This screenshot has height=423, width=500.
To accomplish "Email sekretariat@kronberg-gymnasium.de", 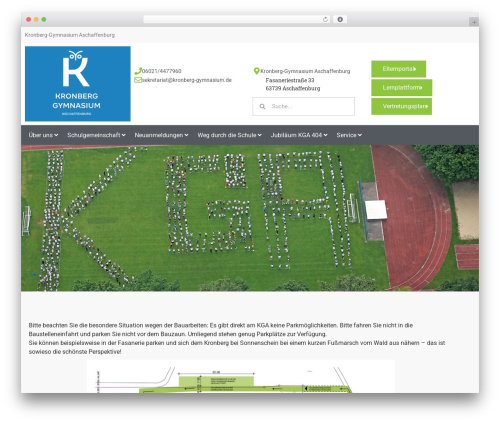I will point(187,80).
